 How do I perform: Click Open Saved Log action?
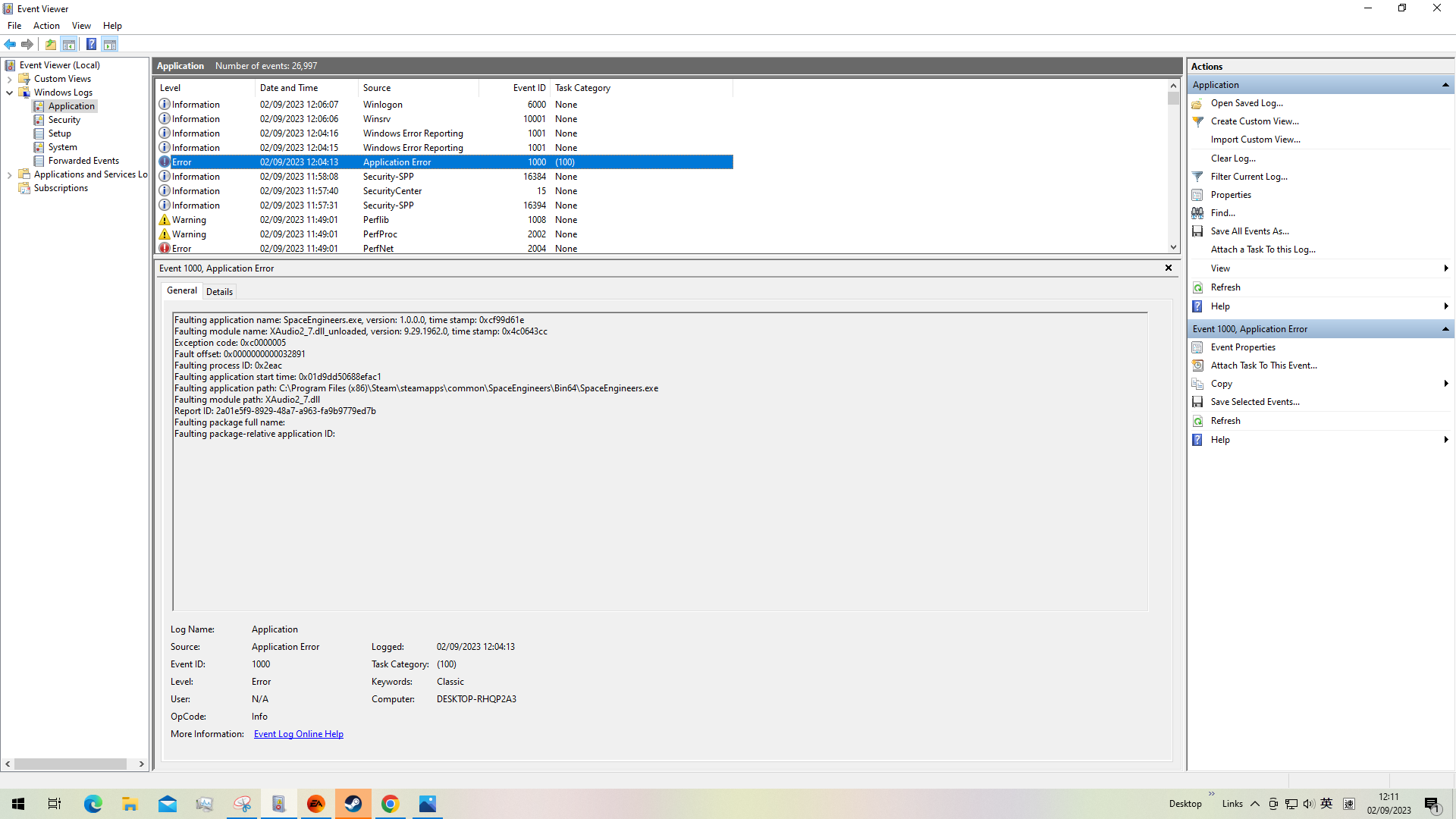(x=1247, y=103)
